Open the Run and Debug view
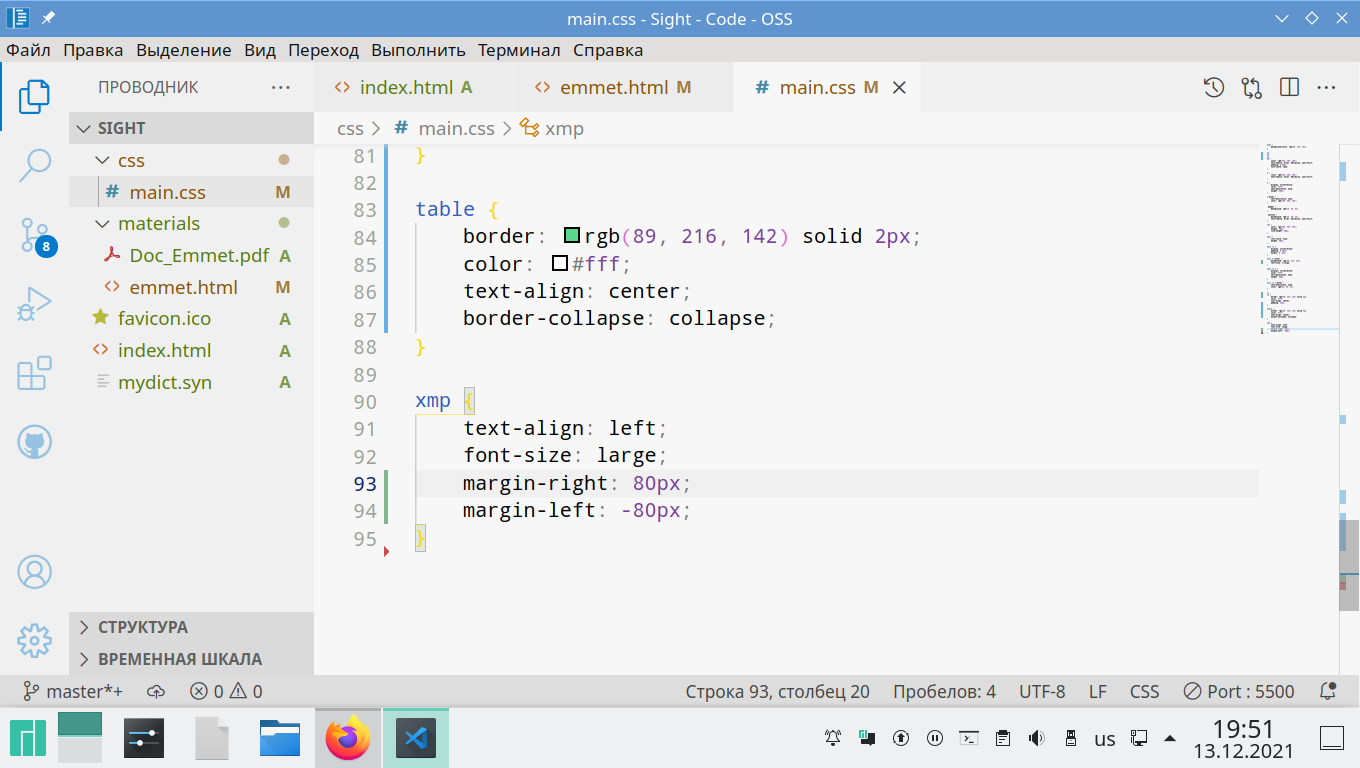1360x768 pixels. 34,304
